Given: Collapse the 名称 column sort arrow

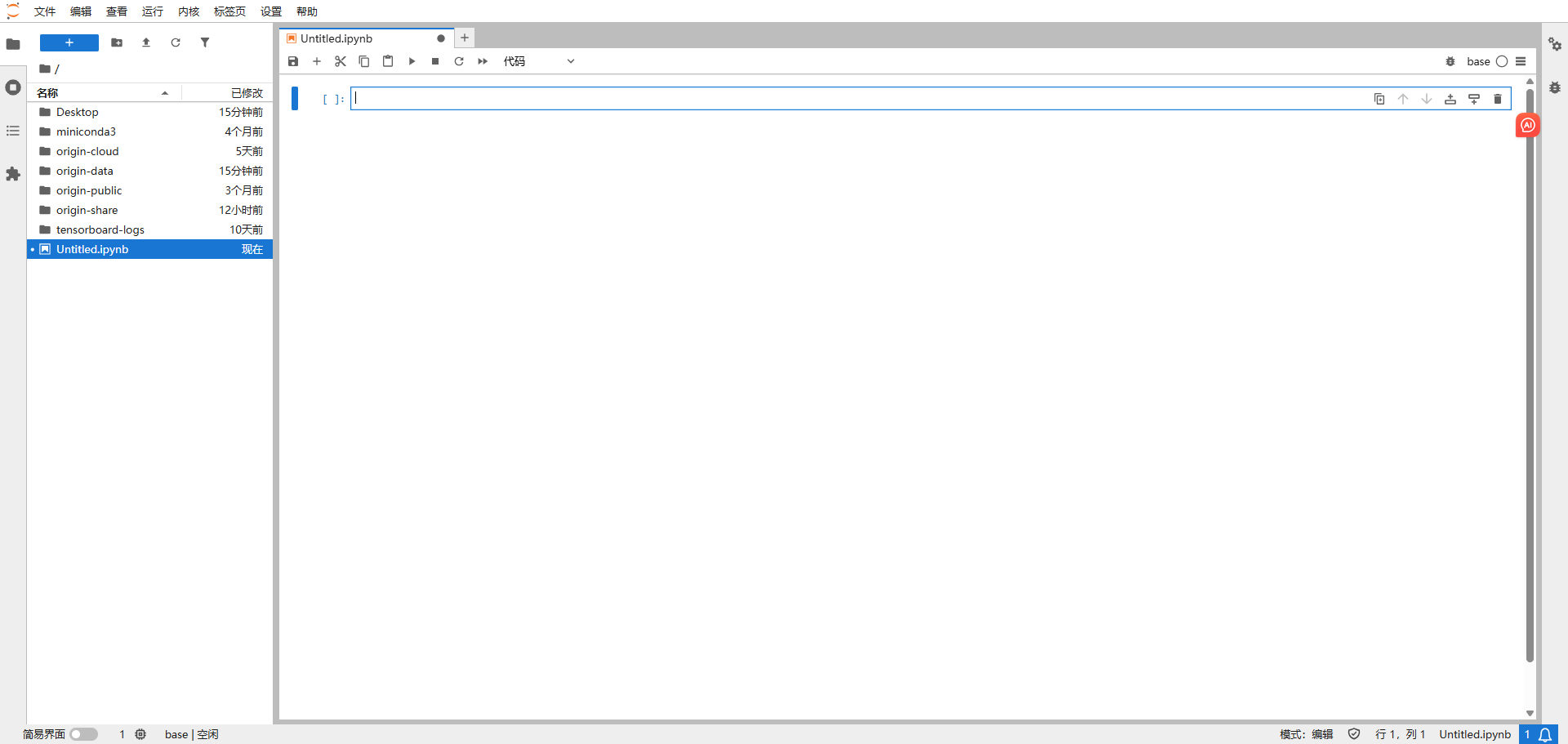Looking at the screenshot, I should pyautogui.click(x=164, y=93).
